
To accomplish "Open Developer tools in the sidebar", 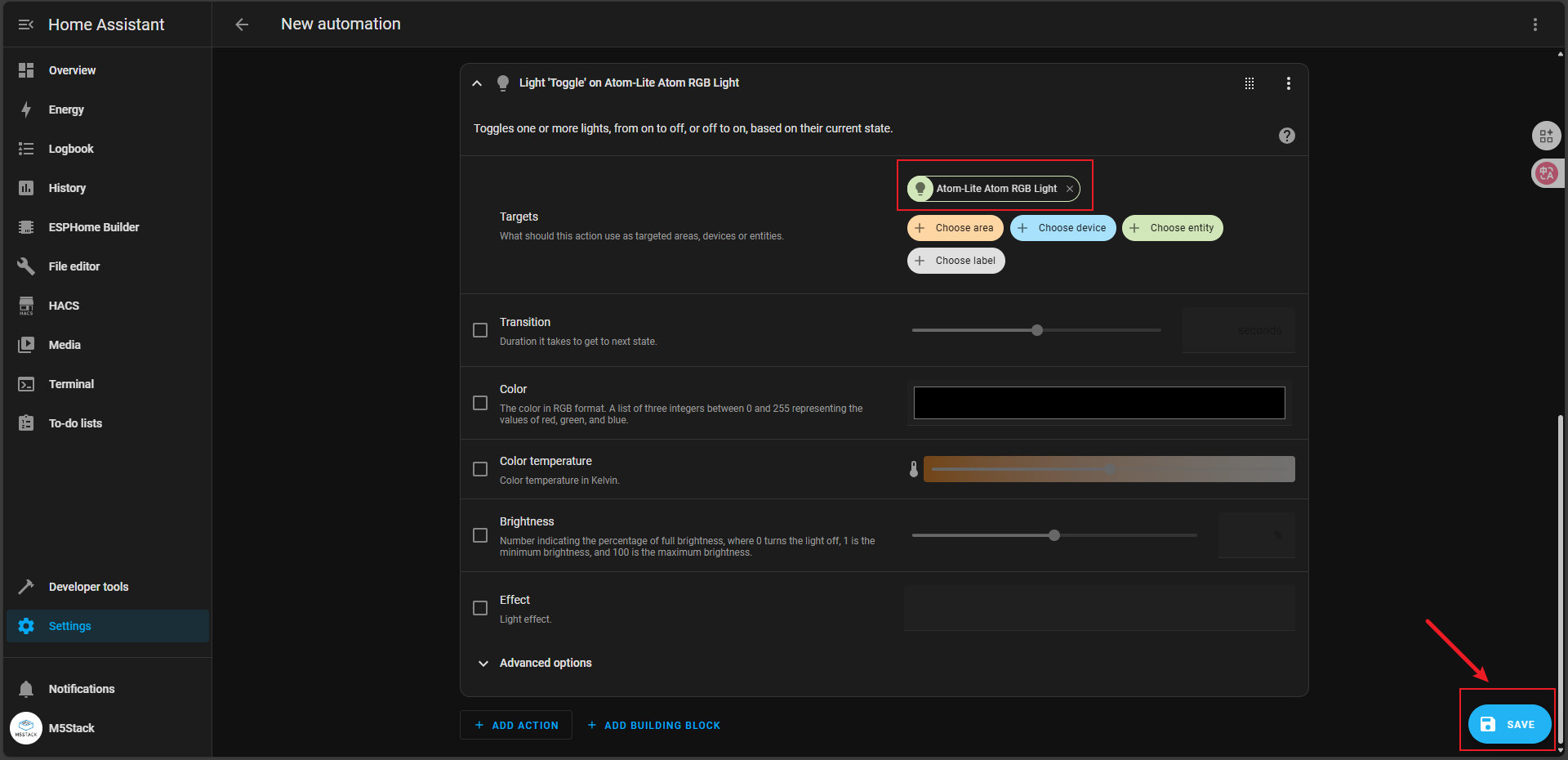I will click(108, 587).
